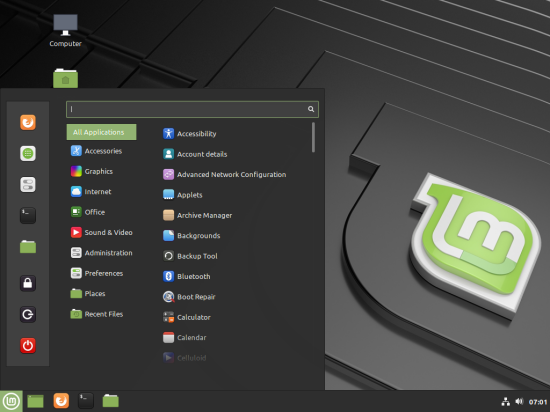Show desktop via taskbar green icon

coord(35,401)
